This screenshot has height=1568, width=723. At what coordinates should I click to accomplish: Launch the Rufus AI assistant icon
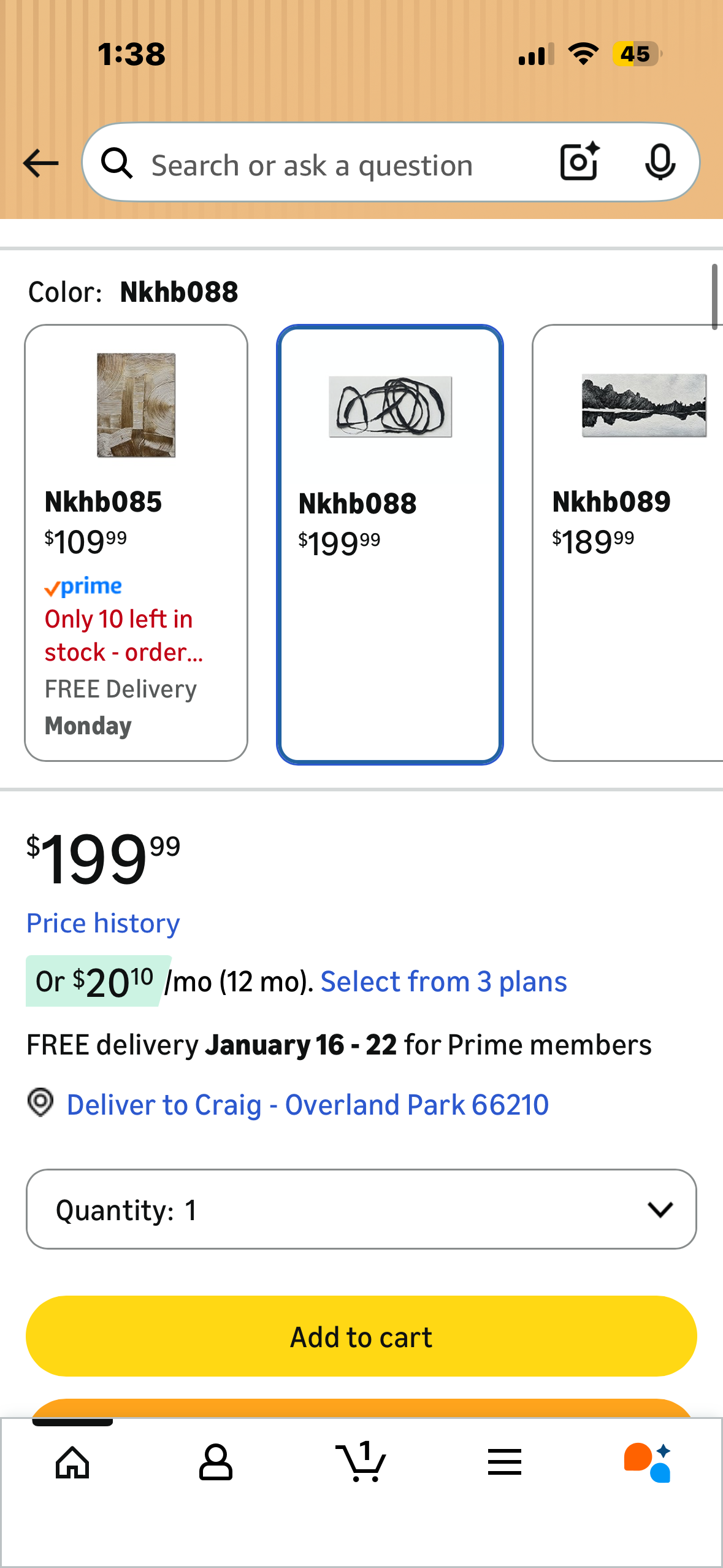(648, 1462)
